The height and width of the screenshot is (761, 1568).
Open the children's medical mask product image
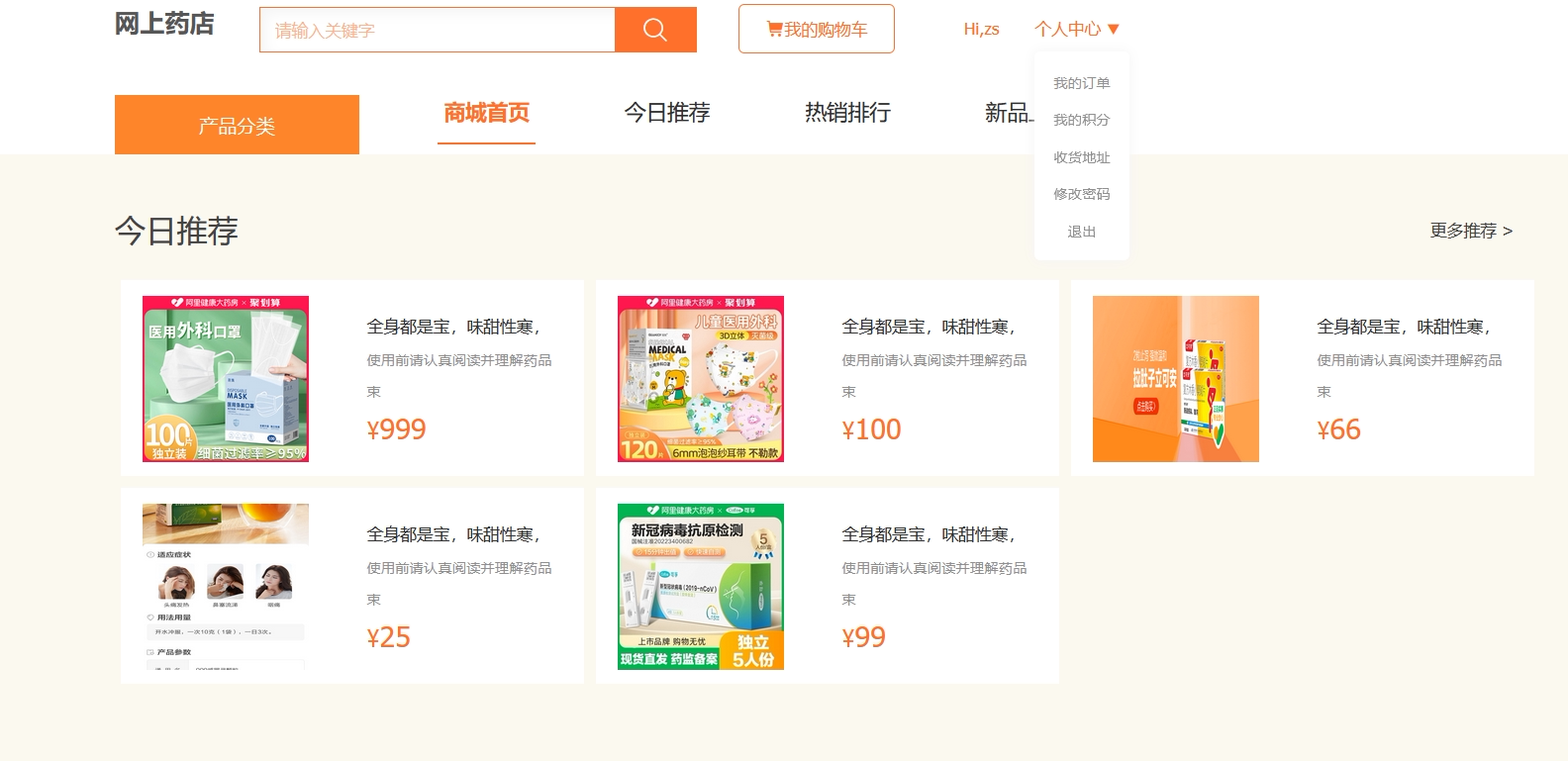[x=701, y=378]
